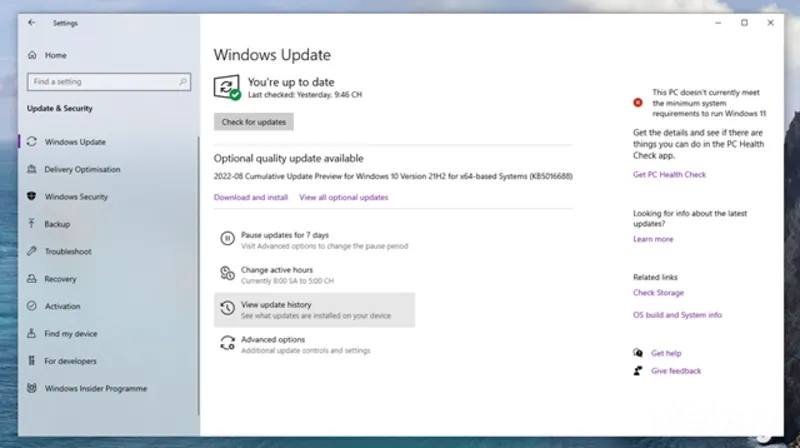Click Download and install link
The height and width of the screenshot is (448, 800).
[x=251, y=197]
